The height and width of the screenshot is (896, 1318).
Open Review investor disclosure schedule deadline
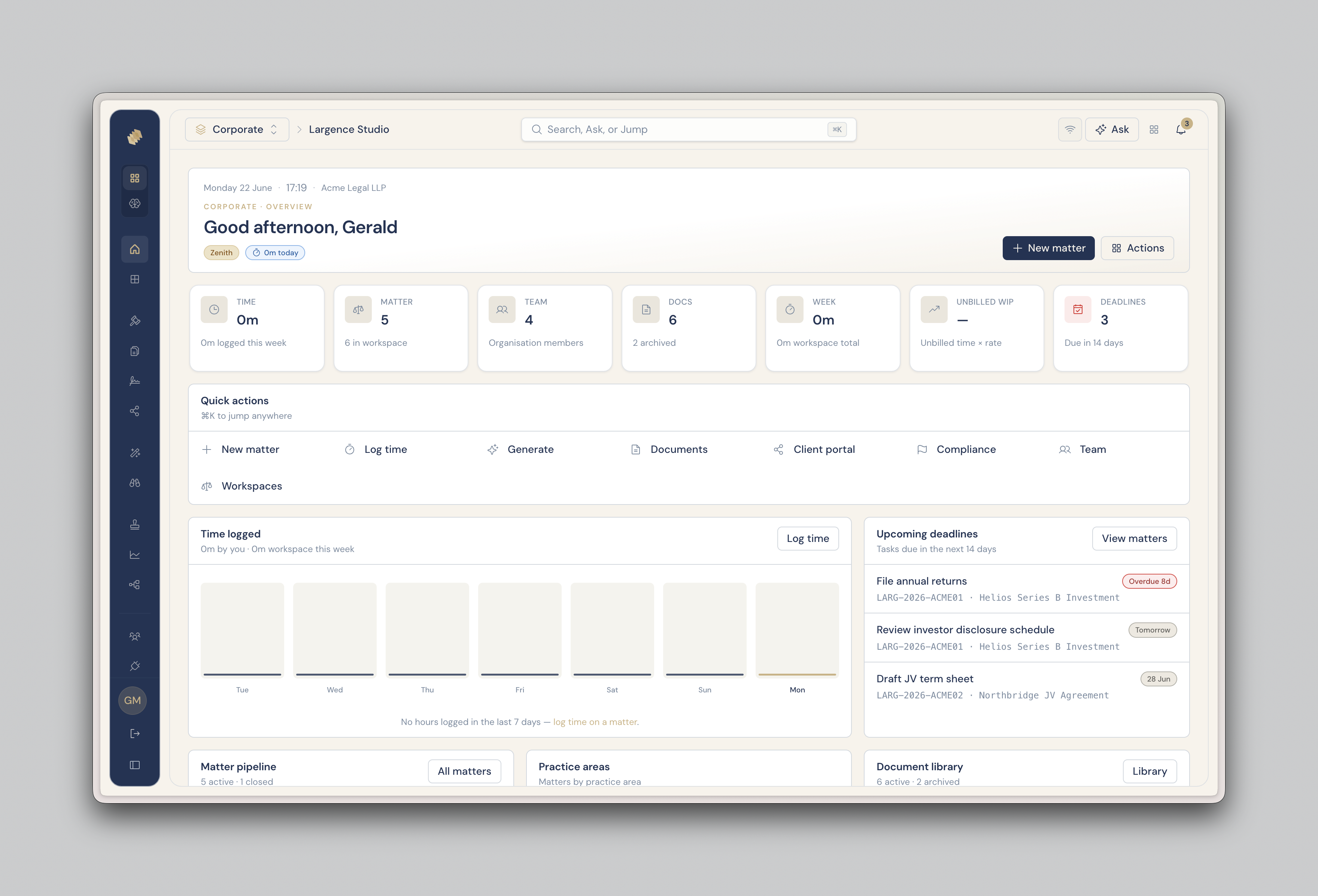[1026, 638]
